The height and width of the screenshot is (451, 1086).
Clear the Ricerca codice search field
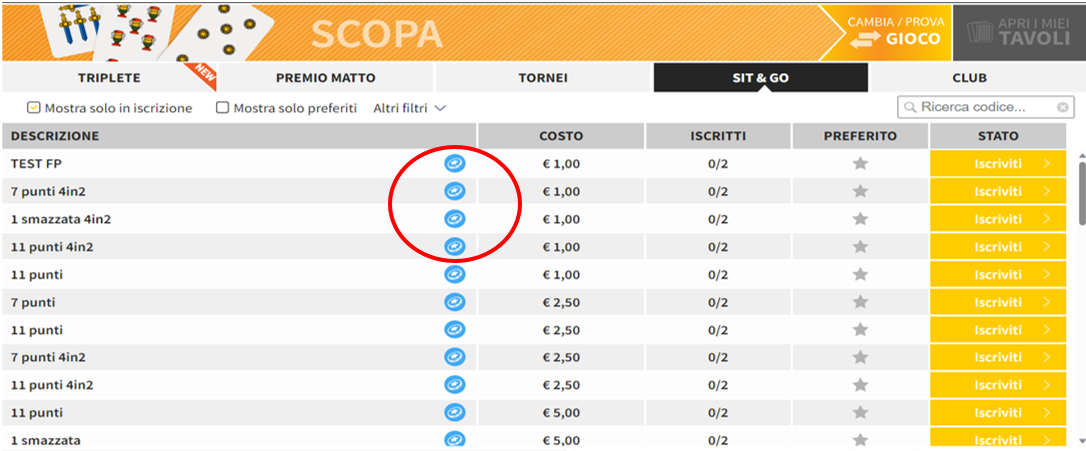(x=1063, y=107)
